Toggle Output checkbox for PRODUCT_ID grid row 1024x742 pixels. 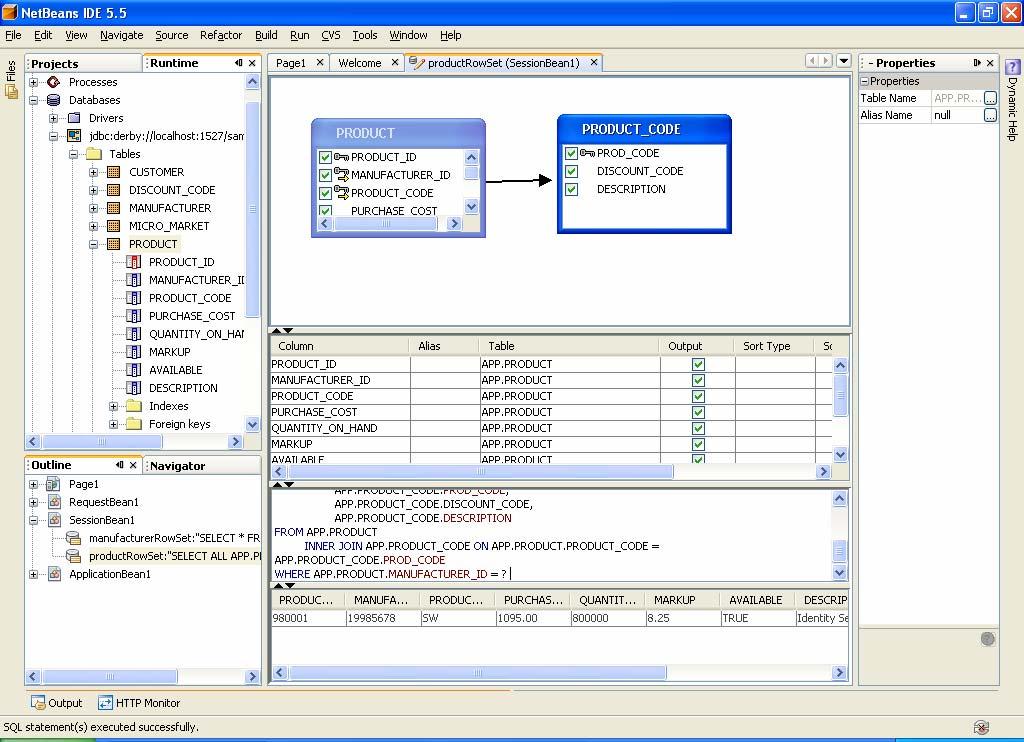(698, 364)
